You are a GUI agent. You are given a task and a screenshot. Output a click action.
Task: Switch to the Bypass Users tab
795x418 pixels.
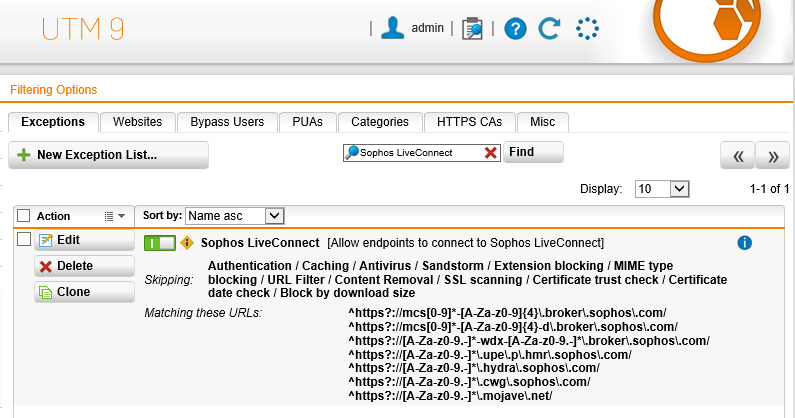(x=227, y=122)
